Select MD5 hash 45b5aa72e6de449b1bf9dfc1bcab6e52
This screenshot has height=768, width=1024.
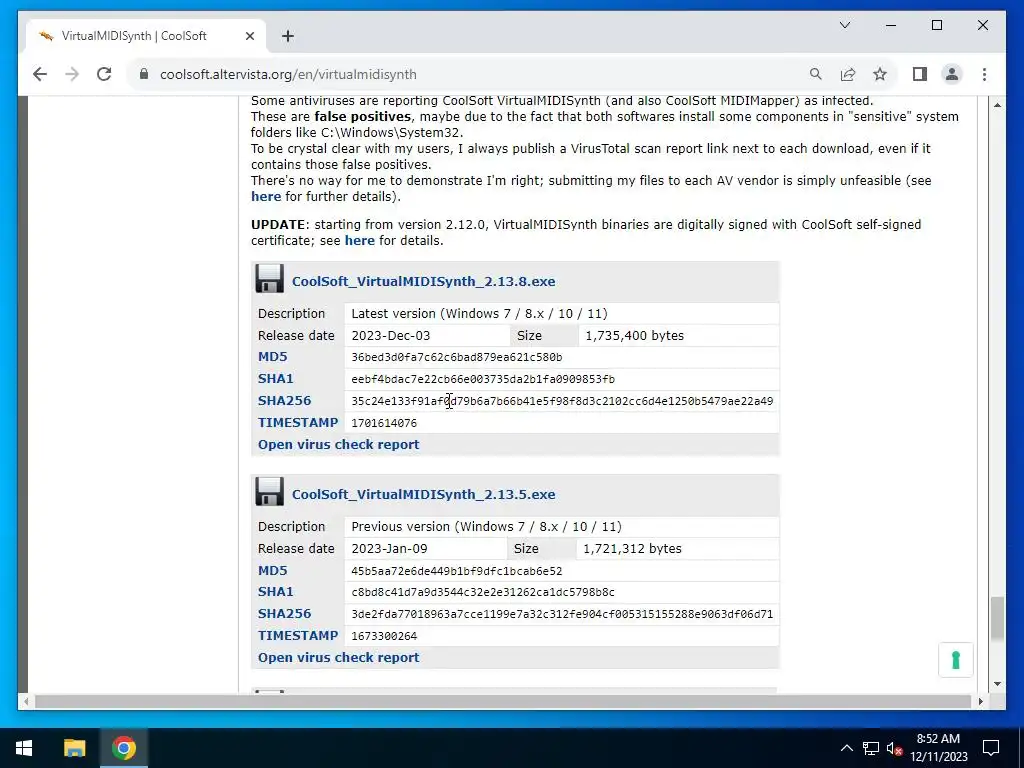pyautogui.click(x=456, y=571)
